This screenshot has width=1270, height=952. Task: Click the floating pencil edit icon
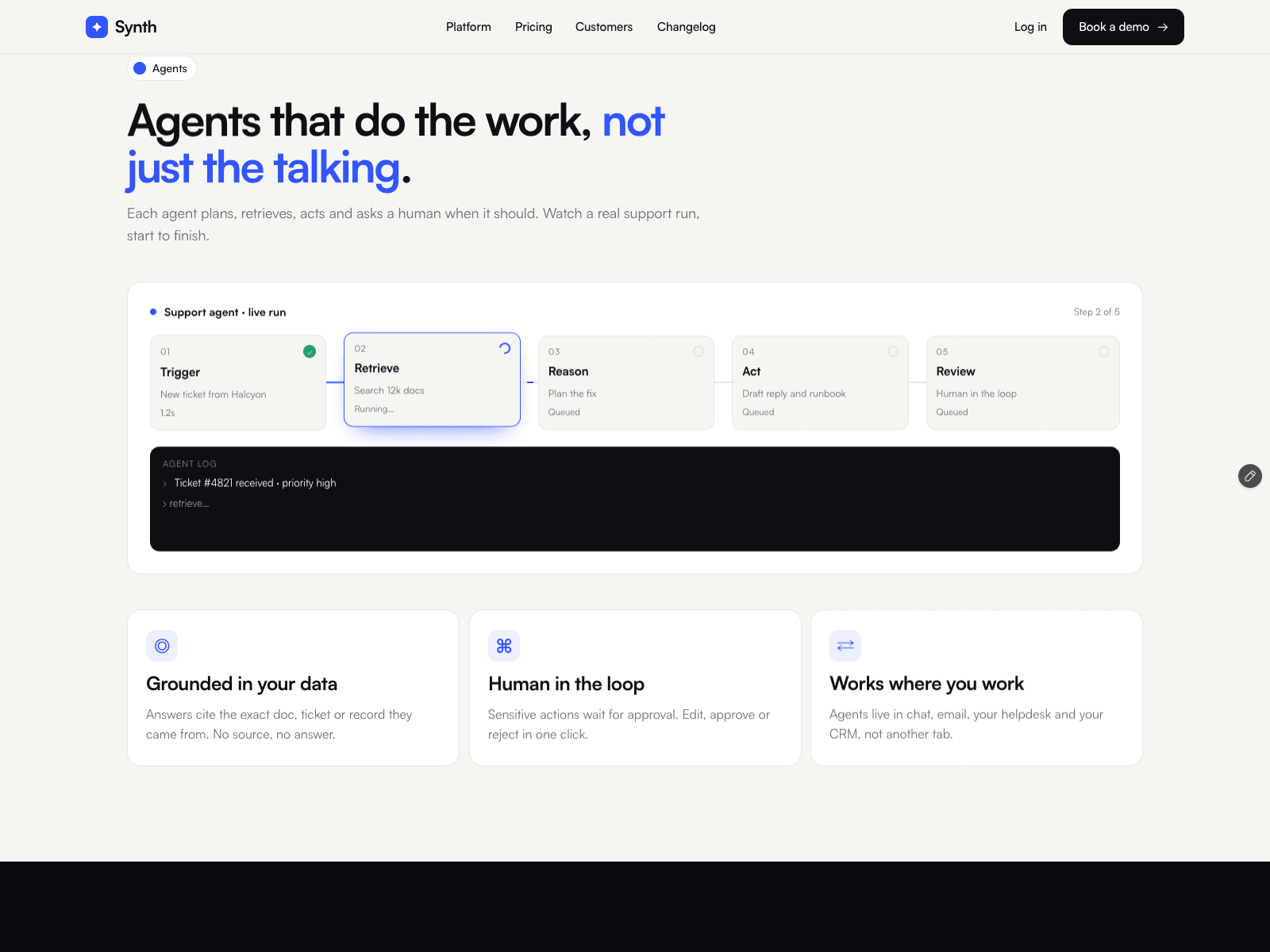[x=1250, y=476]
